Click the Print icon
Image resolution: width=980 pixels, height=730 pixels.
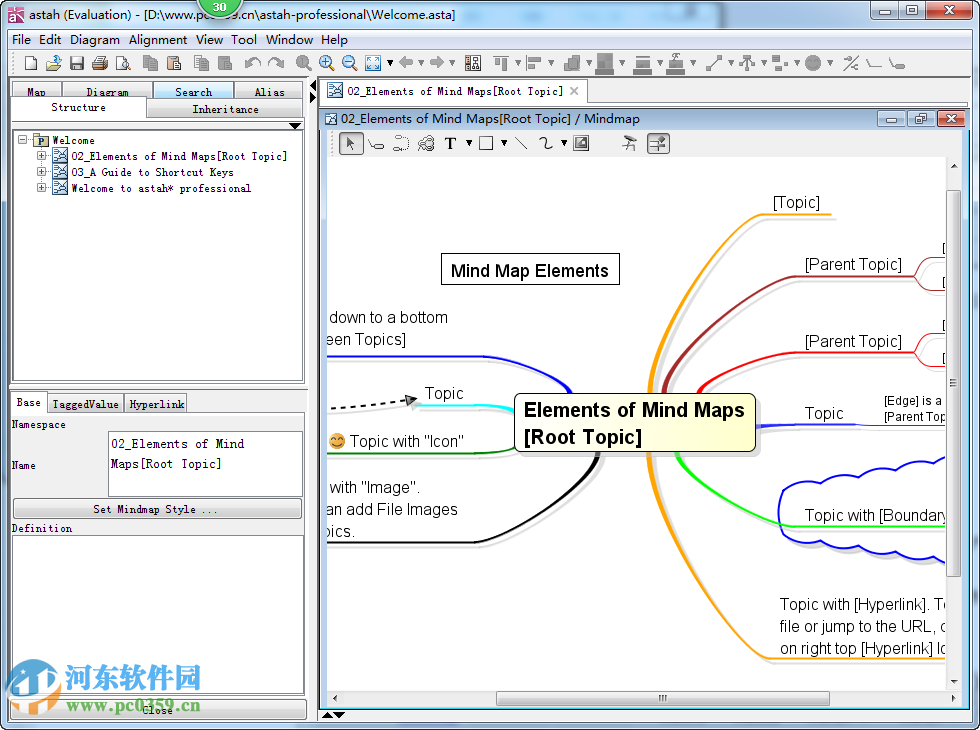(x=100, y=62)
